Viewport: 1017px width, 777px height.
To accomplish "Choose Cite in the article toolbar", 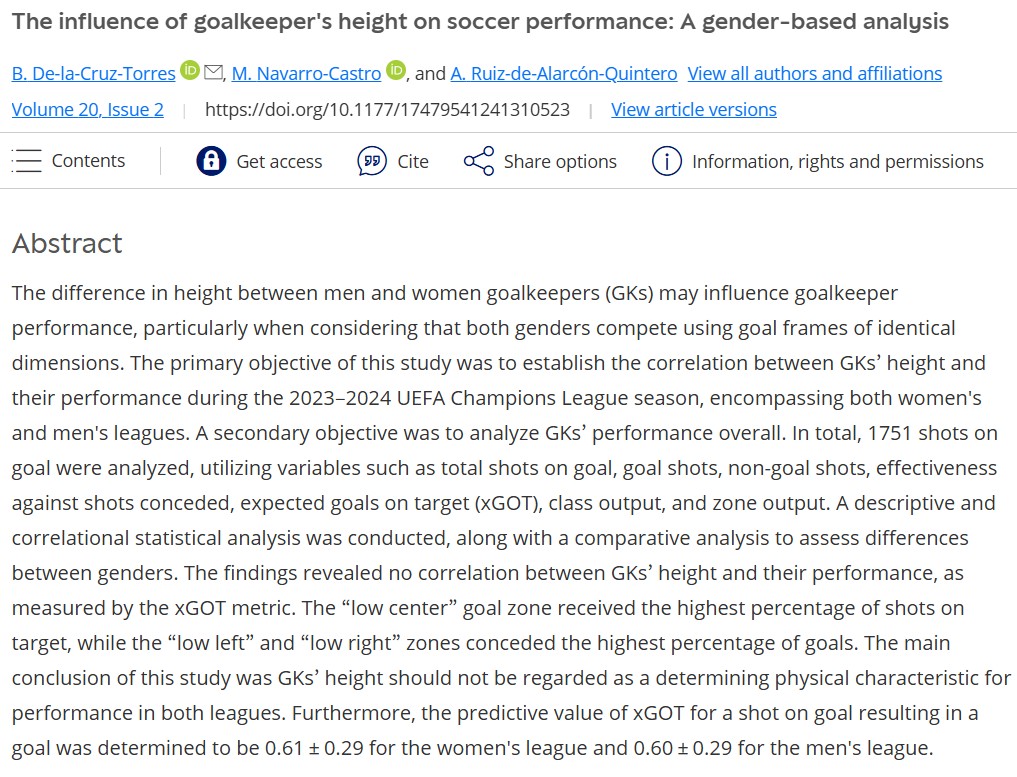I will pyautogui.click(x=392, y=161).
